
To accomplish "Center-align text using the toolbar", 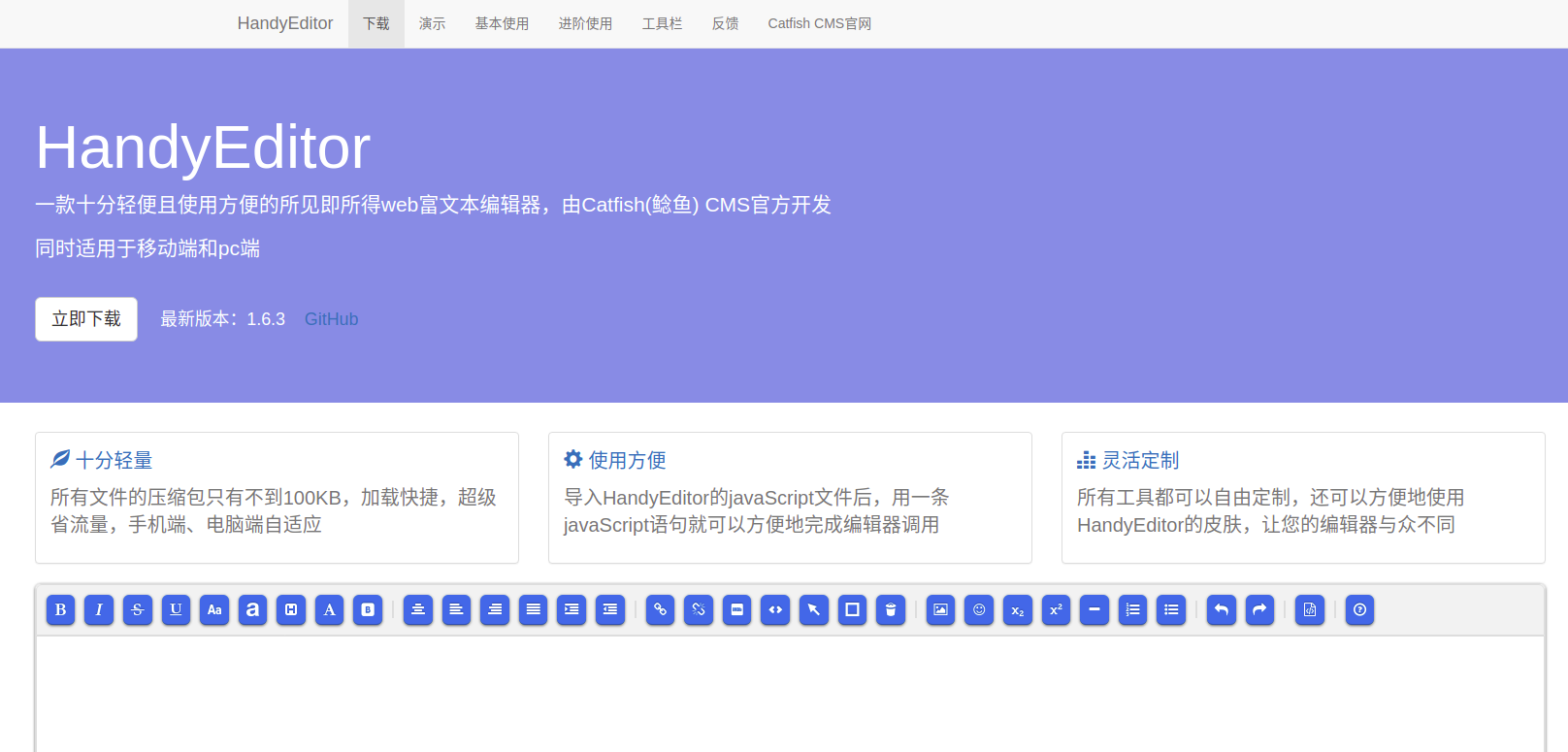I will tap(418, 609).
